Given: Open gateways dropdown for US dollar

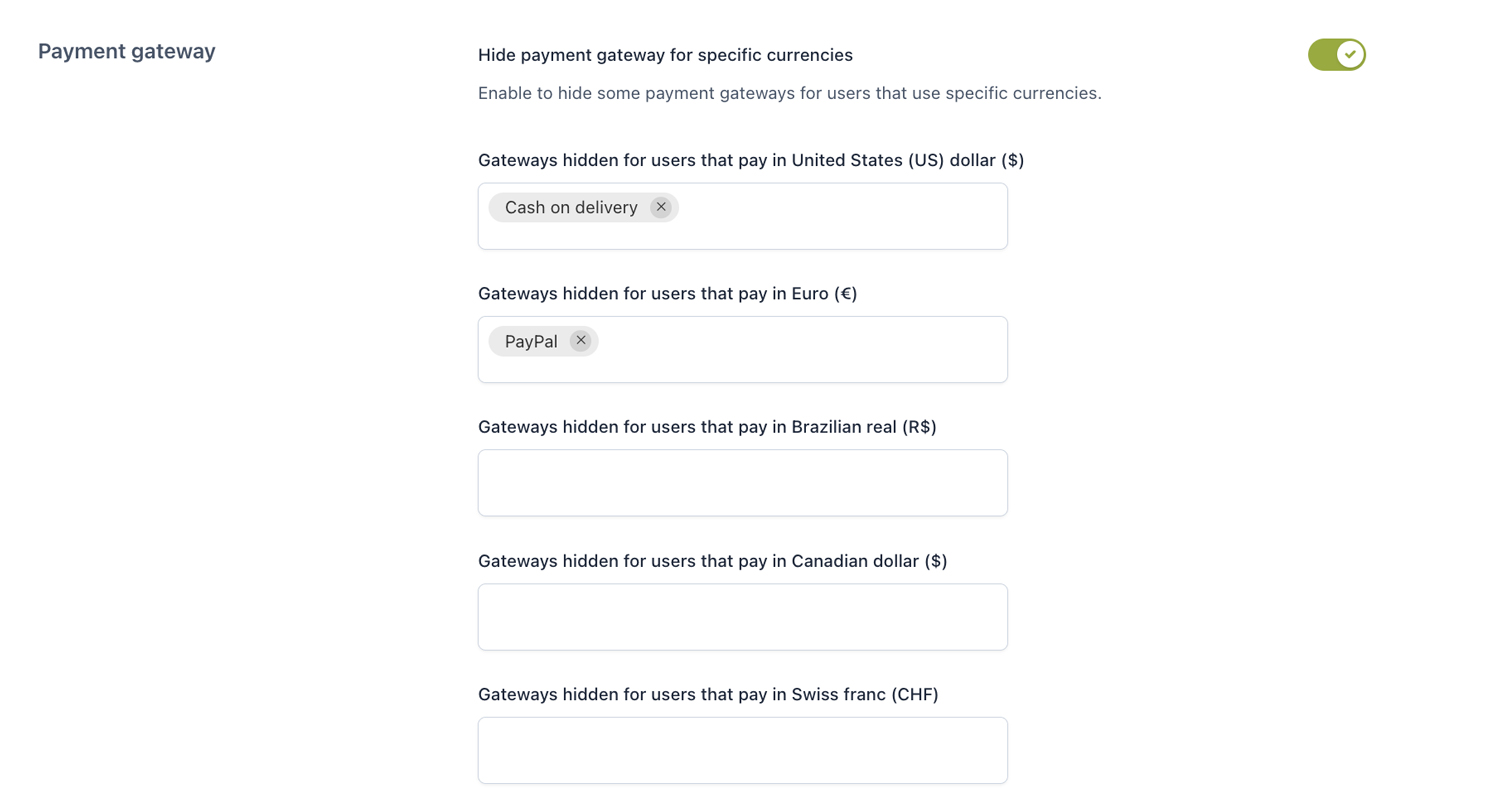Looking at the screenshot, I should tap(840, 216).
